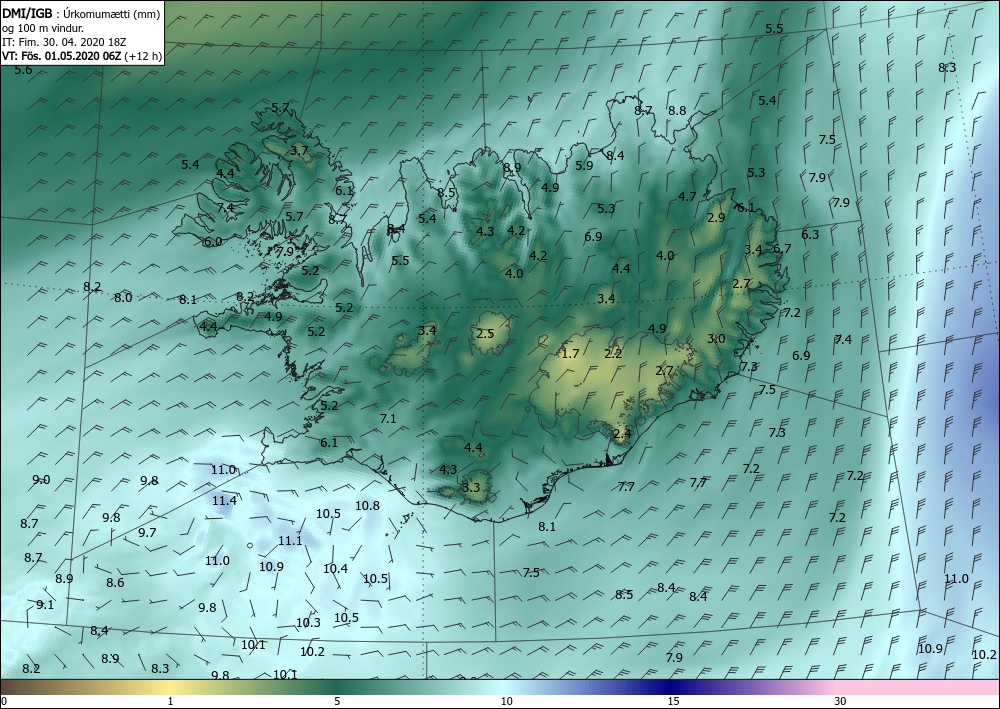Click the '0' tick label on color scale

(x=4, y=701)
